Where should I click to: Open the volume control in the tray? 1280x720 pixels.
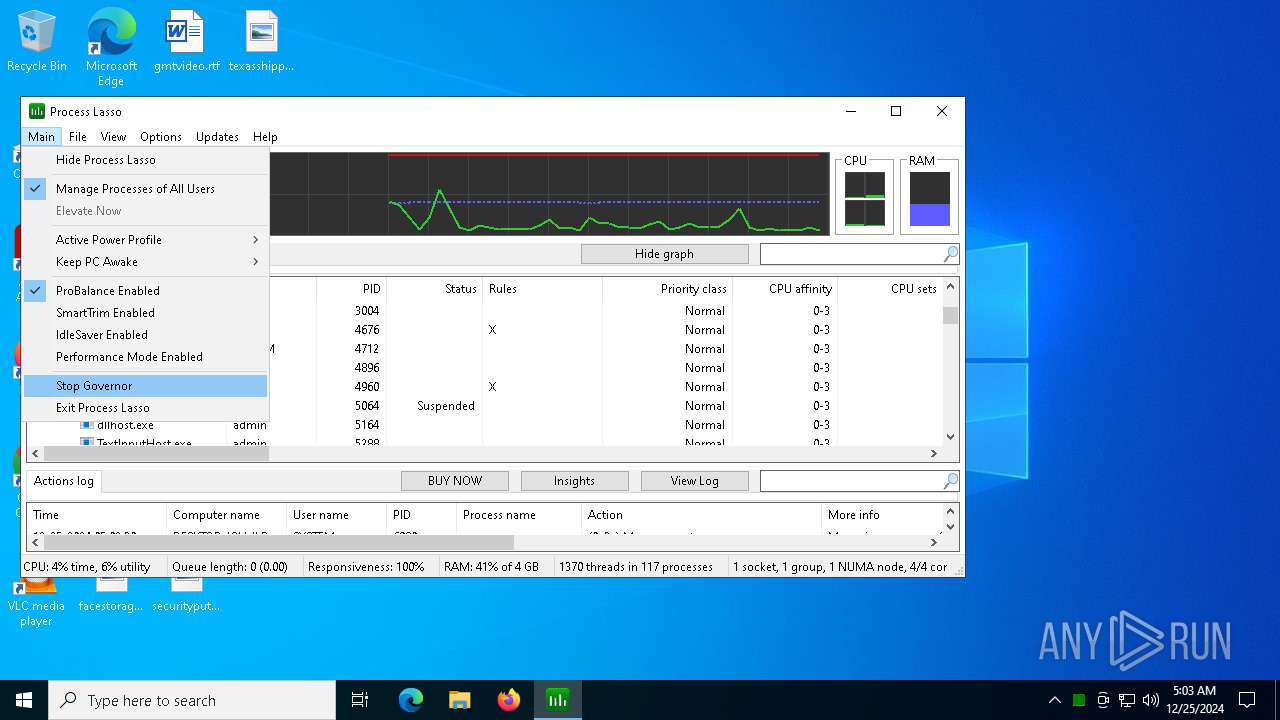[1151, 700]
